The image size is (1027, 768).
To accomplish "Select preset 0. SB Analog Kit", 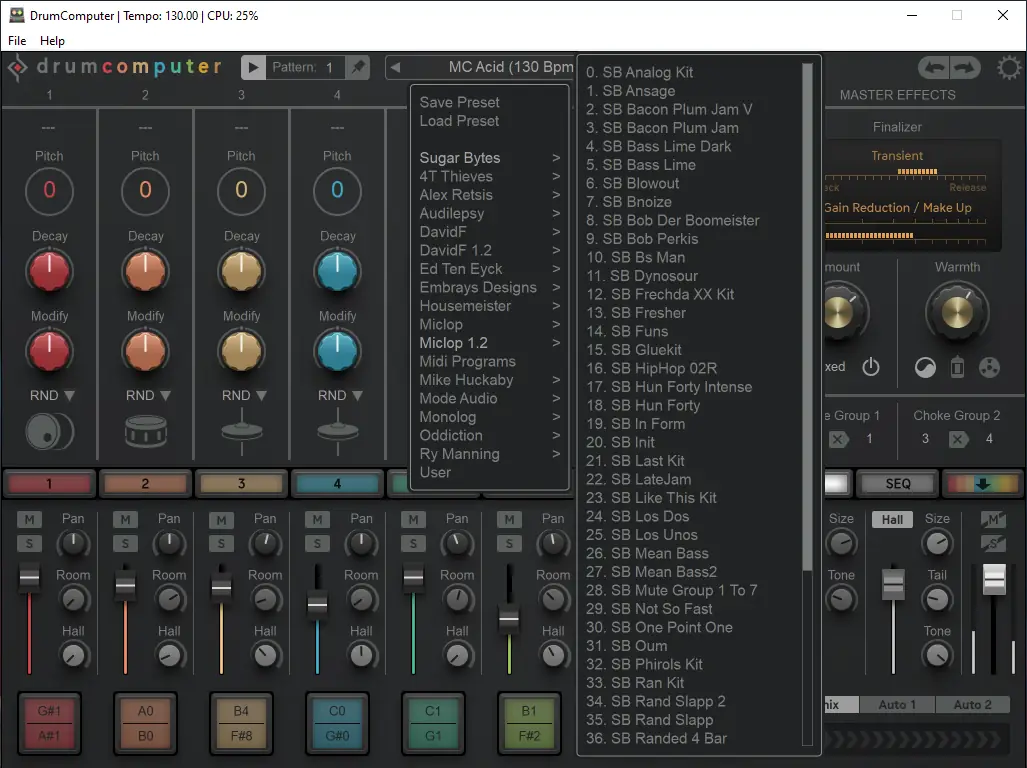I will pyautogui.click(x=639, y=72).
